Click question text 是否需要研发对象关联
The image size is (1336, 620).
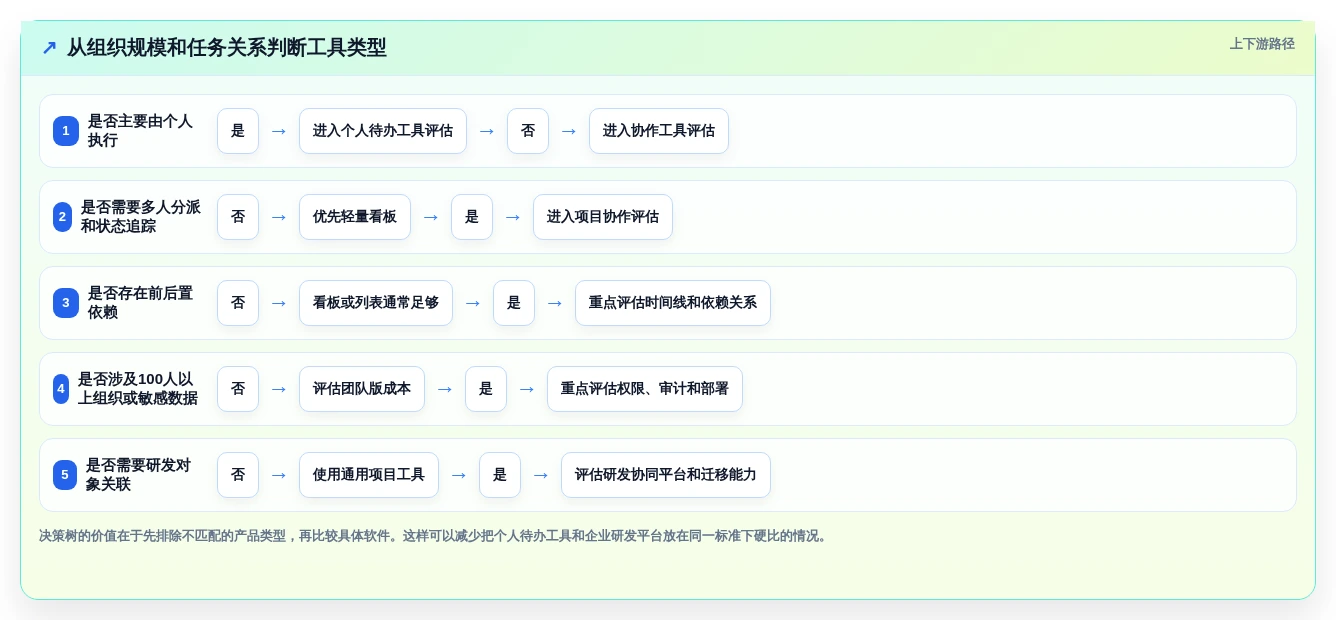[138, 475]
